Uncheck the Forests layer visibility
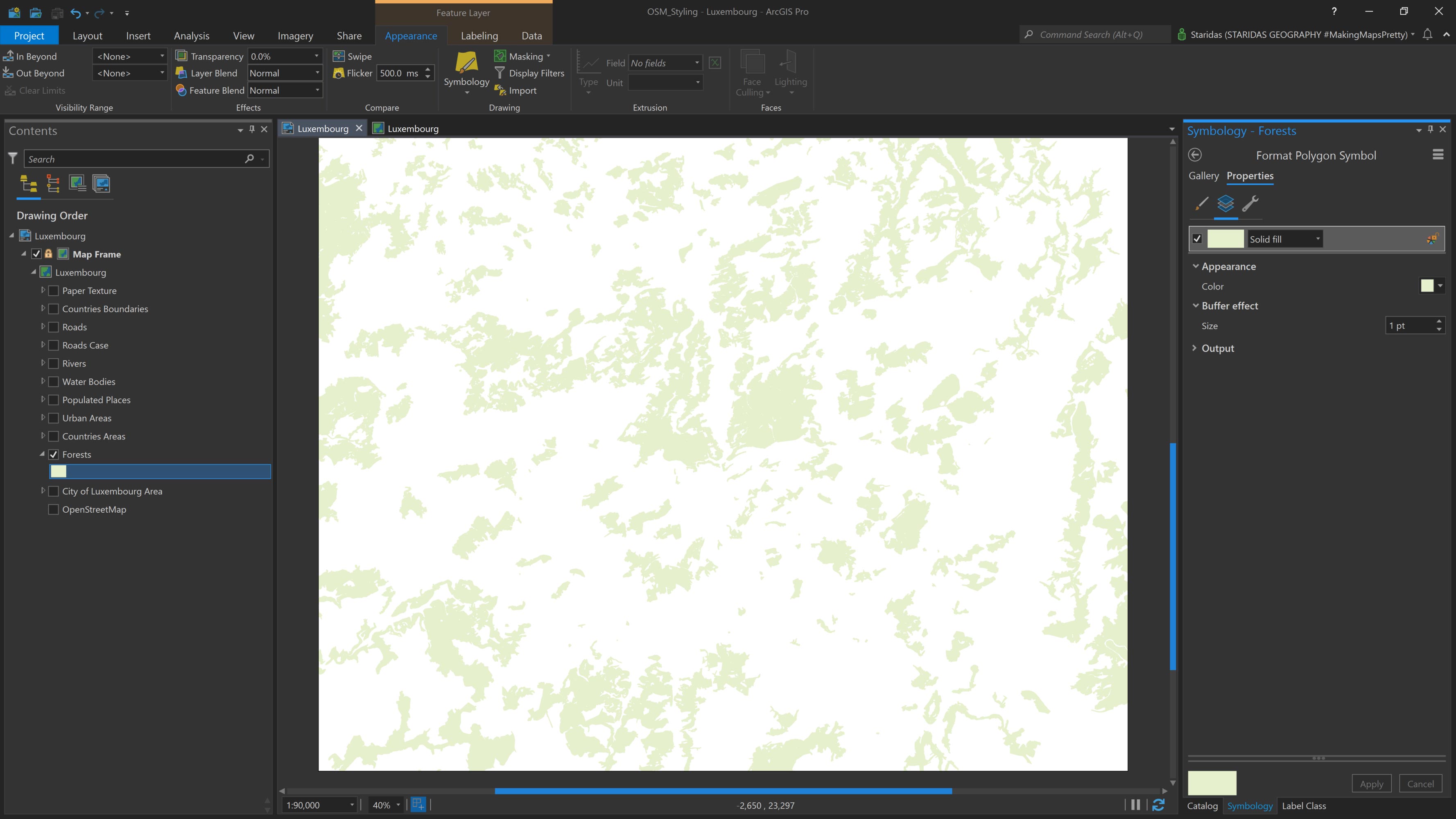1456x819 pixels. [x=53, y=455]
